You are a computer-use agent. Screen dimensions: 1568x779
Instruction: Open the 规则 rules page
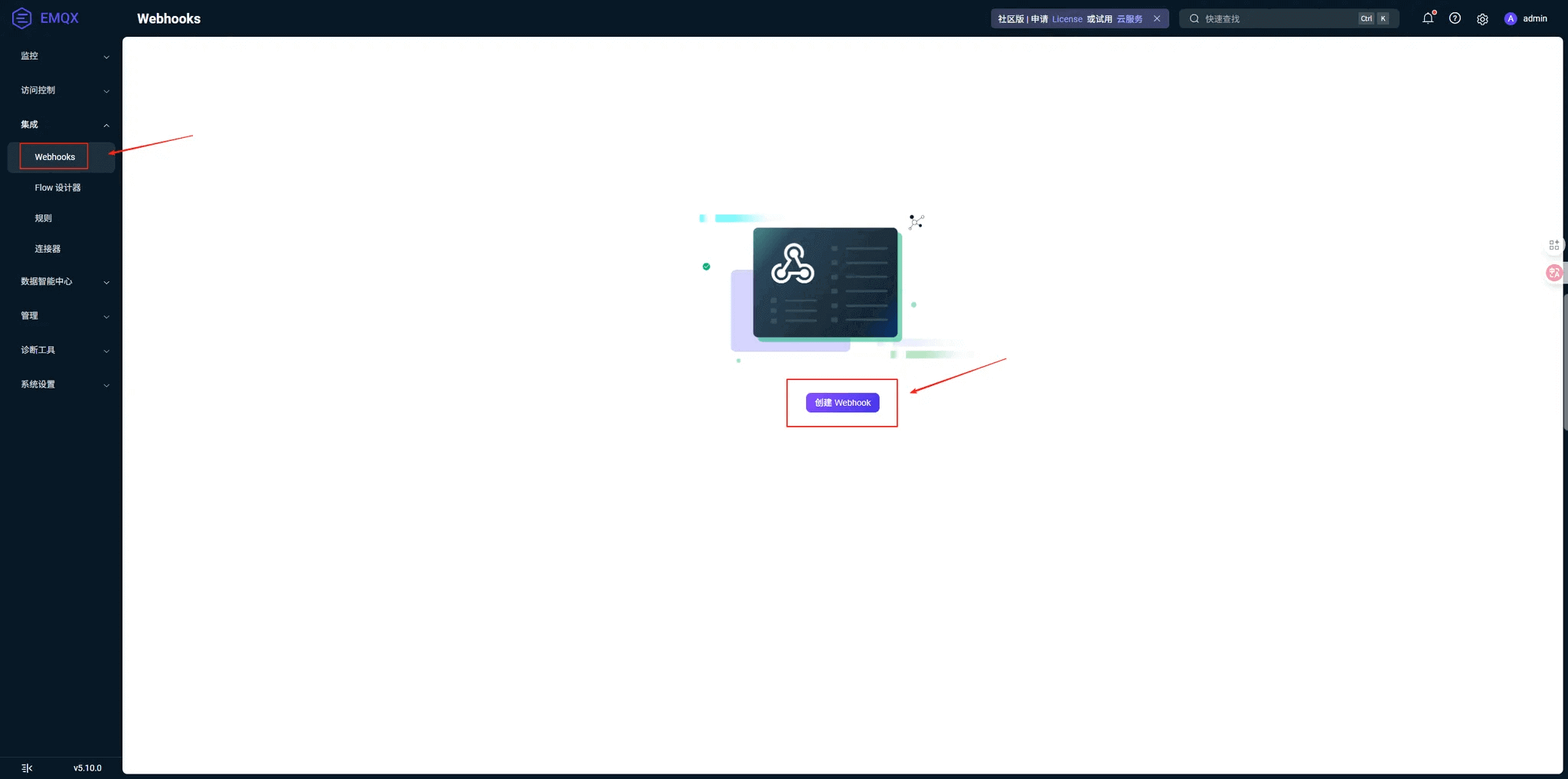pyautogui.click(x=43, y=218)
